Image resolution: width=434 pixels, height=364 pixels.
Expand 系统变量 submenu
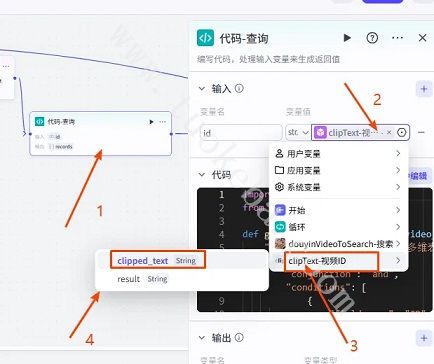pos(337,187)
